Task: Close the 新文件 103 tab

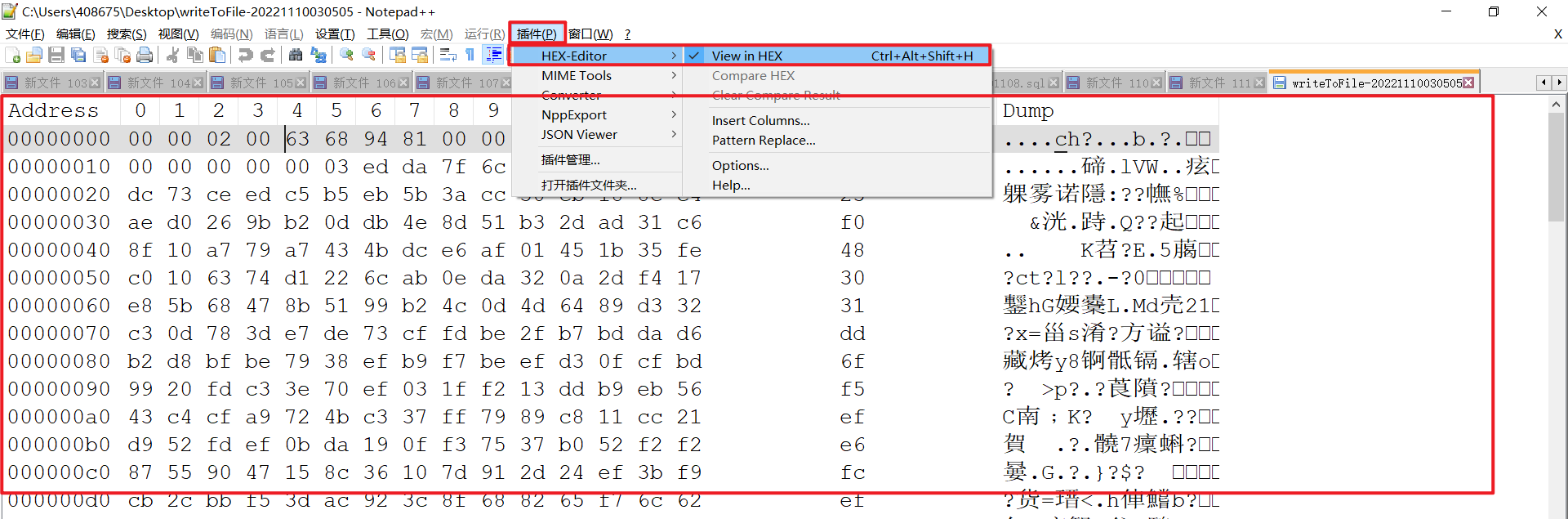Action: click(95, 83)
